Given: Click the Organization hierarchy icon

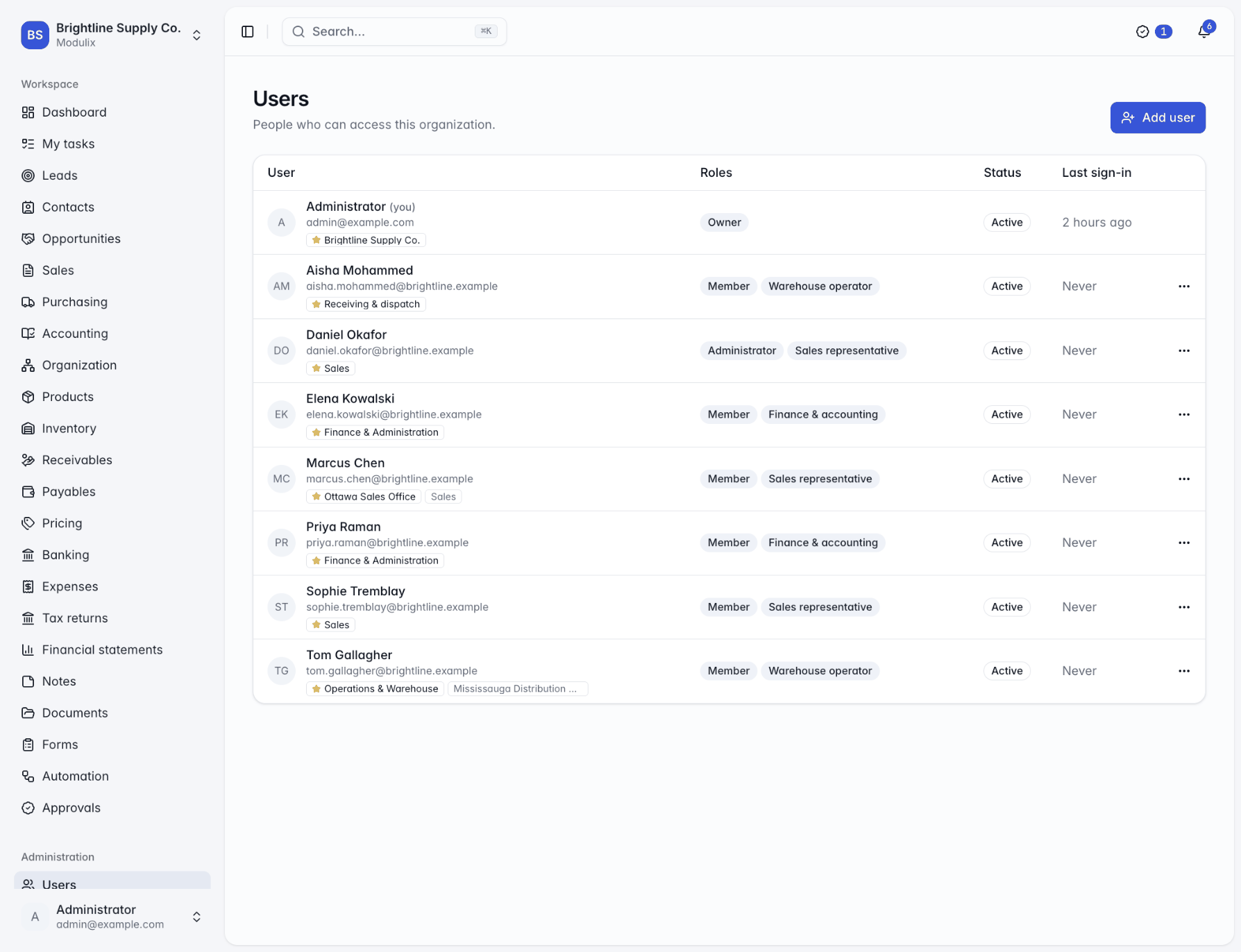Looking at the screenshot, I should 28,365.
